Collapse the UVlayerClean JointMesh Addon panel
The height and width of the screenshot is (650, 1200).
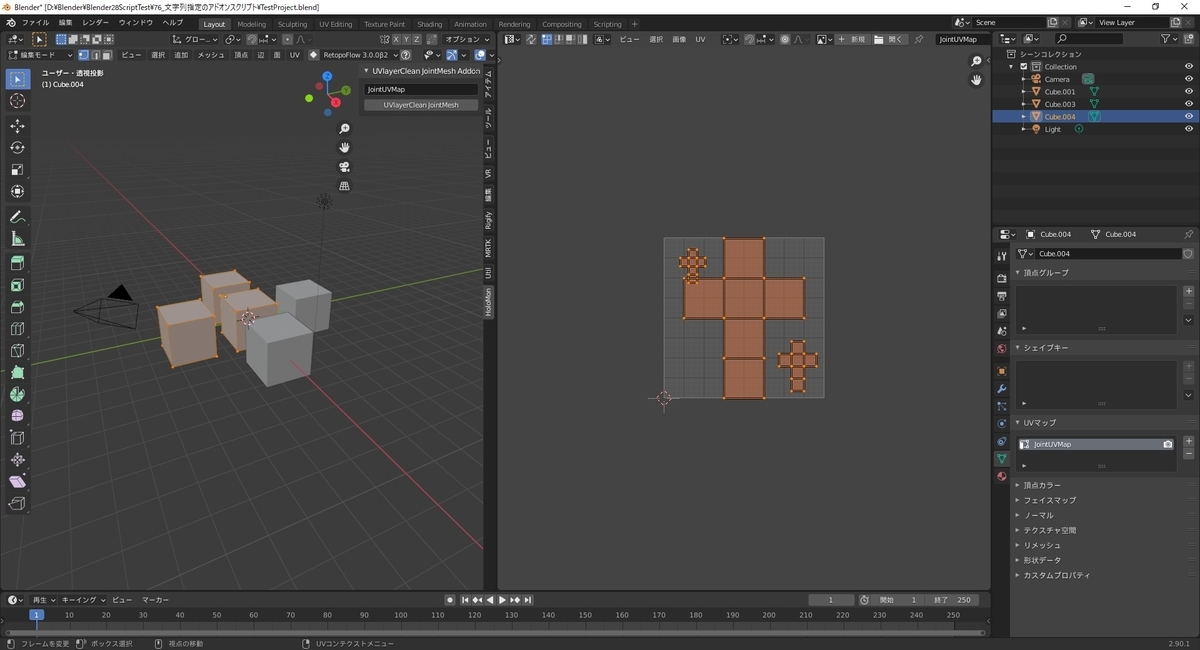(366, 71)
